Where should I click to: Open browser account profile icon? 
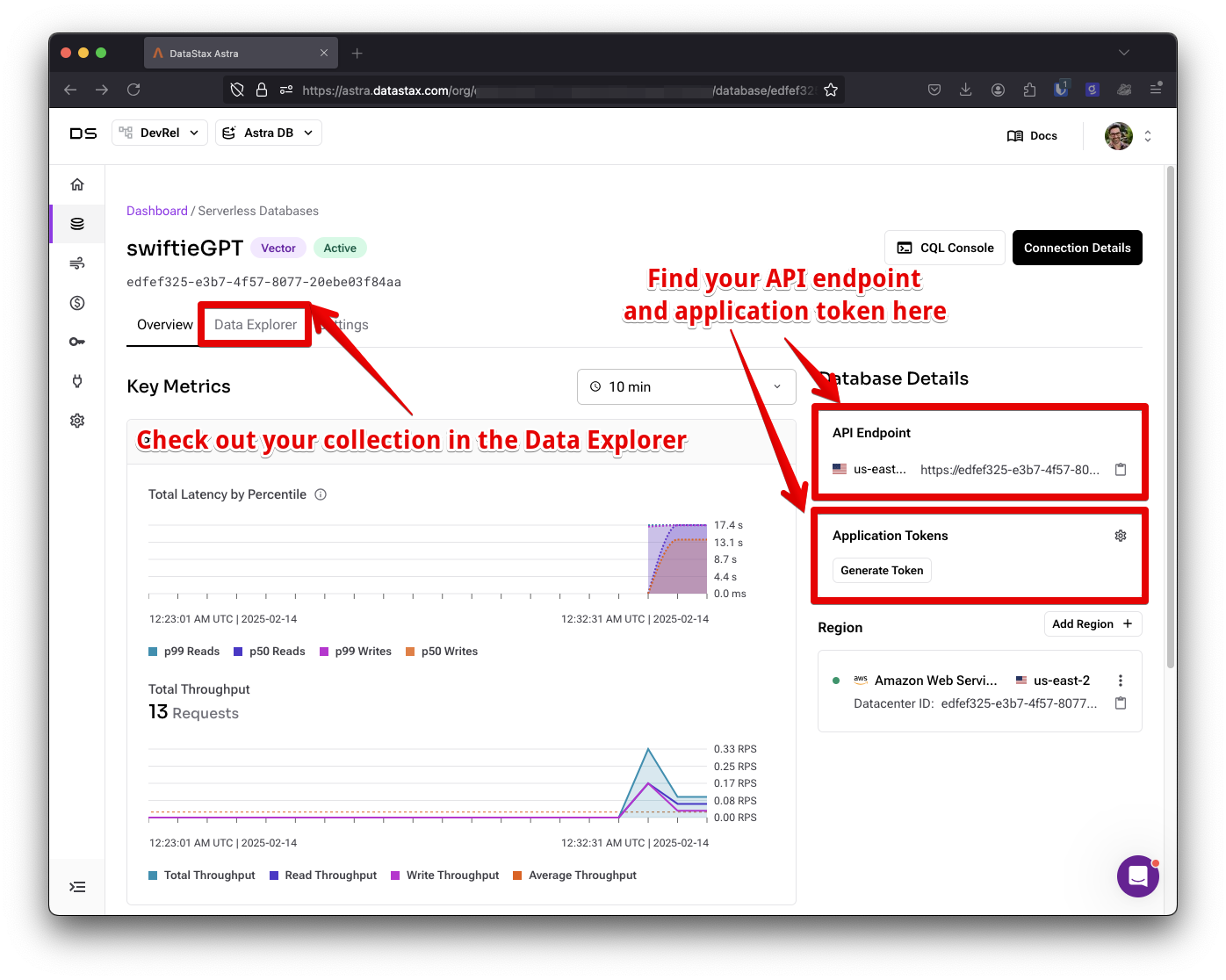pyautogui.click(x=998, y=90)
